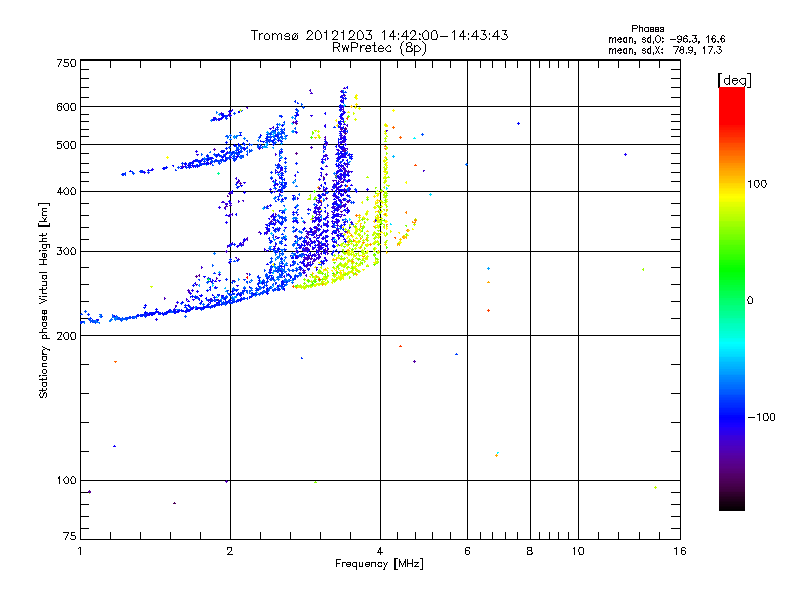Click the '[deg]' colorbar unit label
The height and width of the screenshot is (600, 800).
click(734, 80)
